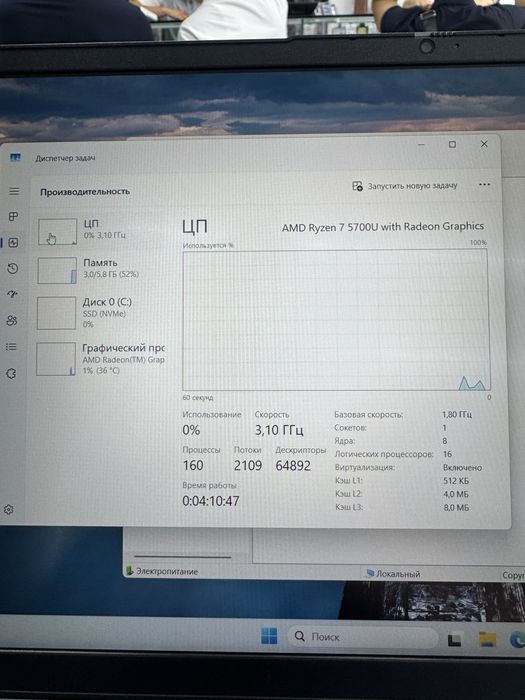
Task: Click the Память mini graph thumbnail
Action: [57, 271]
